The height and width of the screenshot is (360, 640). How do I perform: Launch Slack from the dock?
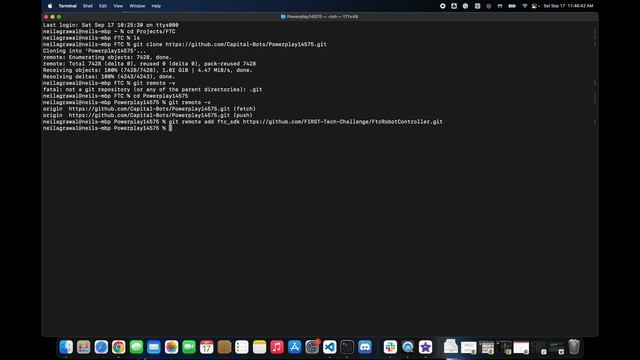point(390,347)
